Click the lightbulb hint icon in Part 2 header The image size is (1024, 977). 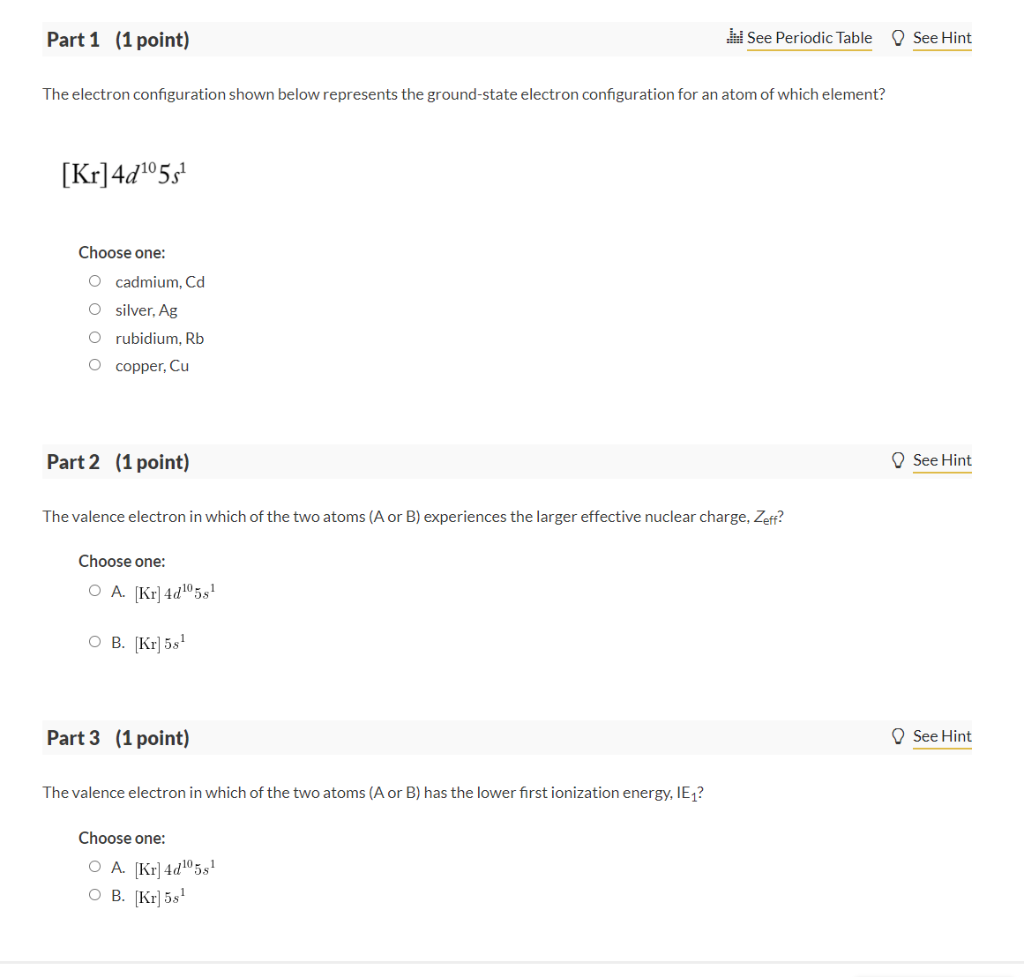click(x=897, y=459)
